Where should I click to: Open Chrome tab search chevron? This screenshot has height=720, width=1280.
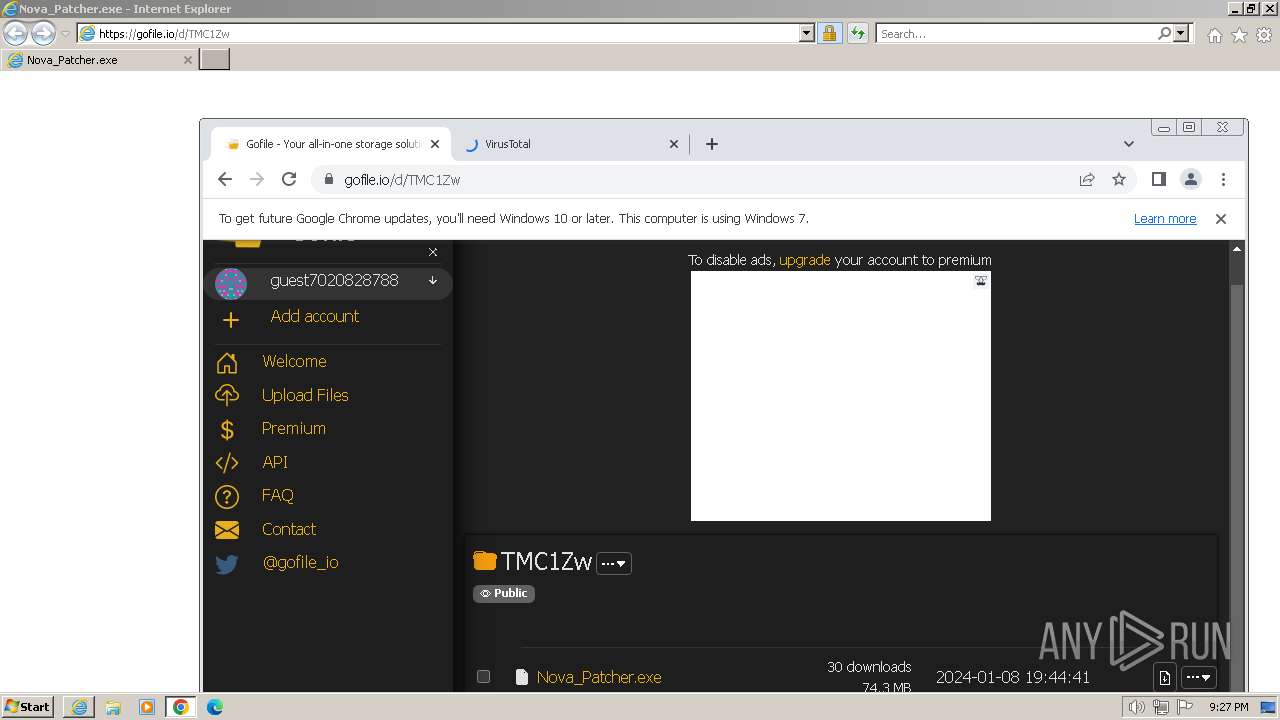click(1129, 144)
